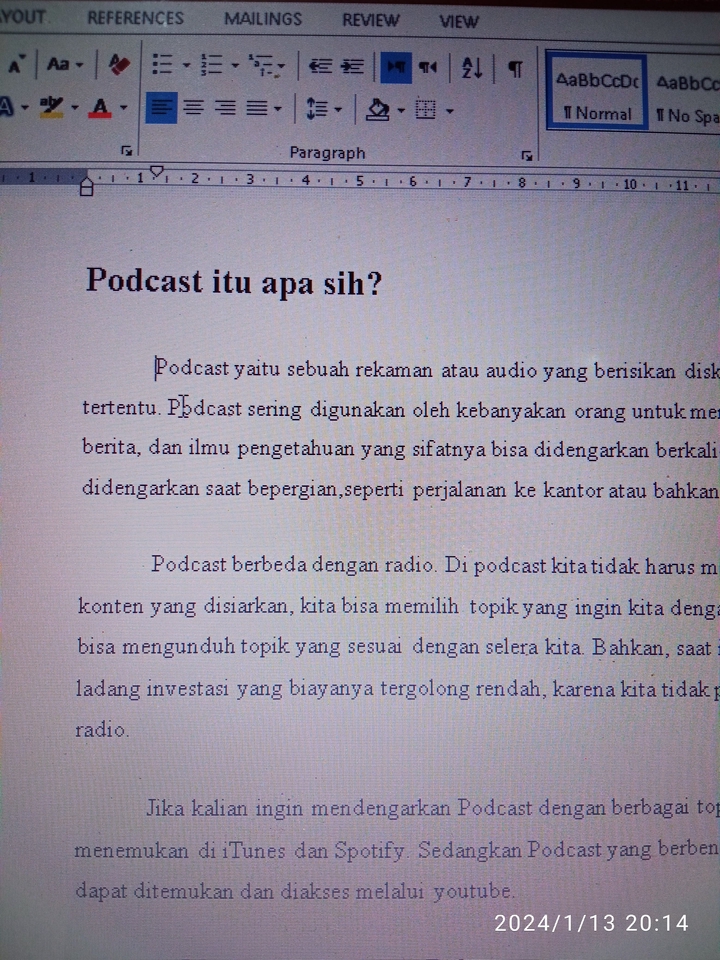Apply the Normal style
Viewport: 720px width, 960px height.
[596, 92]
